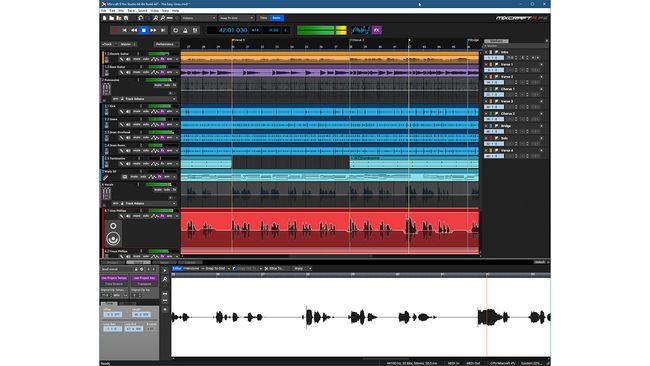Click the Master track button
650x366 pixels.
(126, 44)
